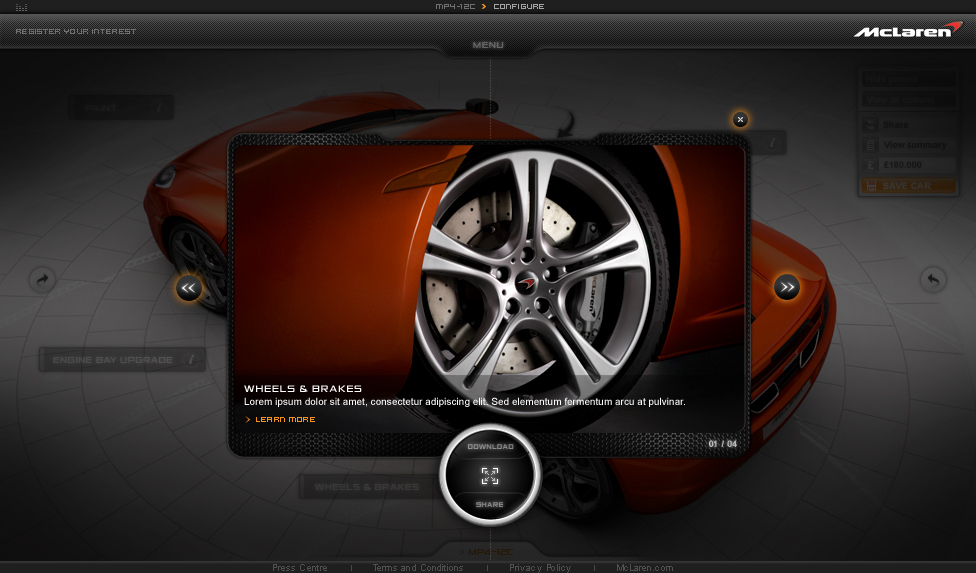The height and width of the screenshot is (573, 976).
Task: Click the info icon behind popup's top-right
Action: pos(772,143)
